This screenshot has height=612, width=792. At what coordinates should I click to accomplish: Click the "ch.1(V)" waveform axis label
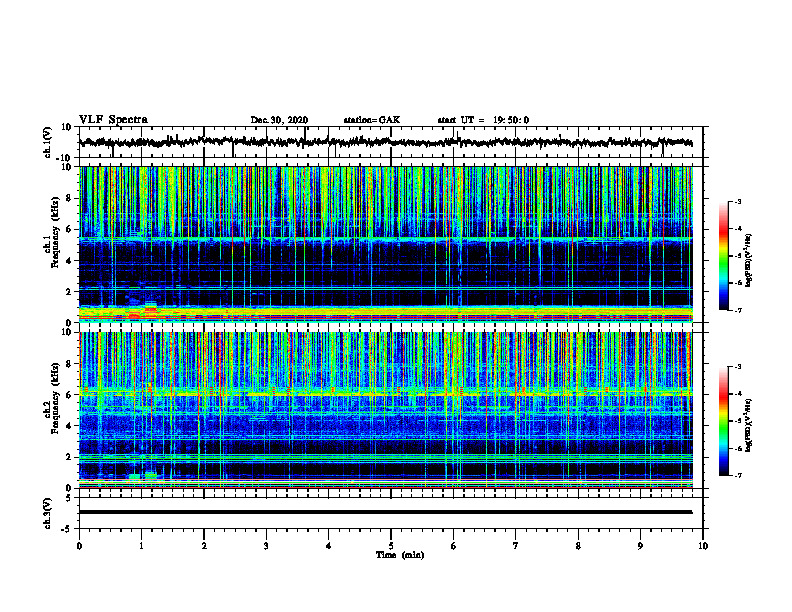[x=48, y=142]
